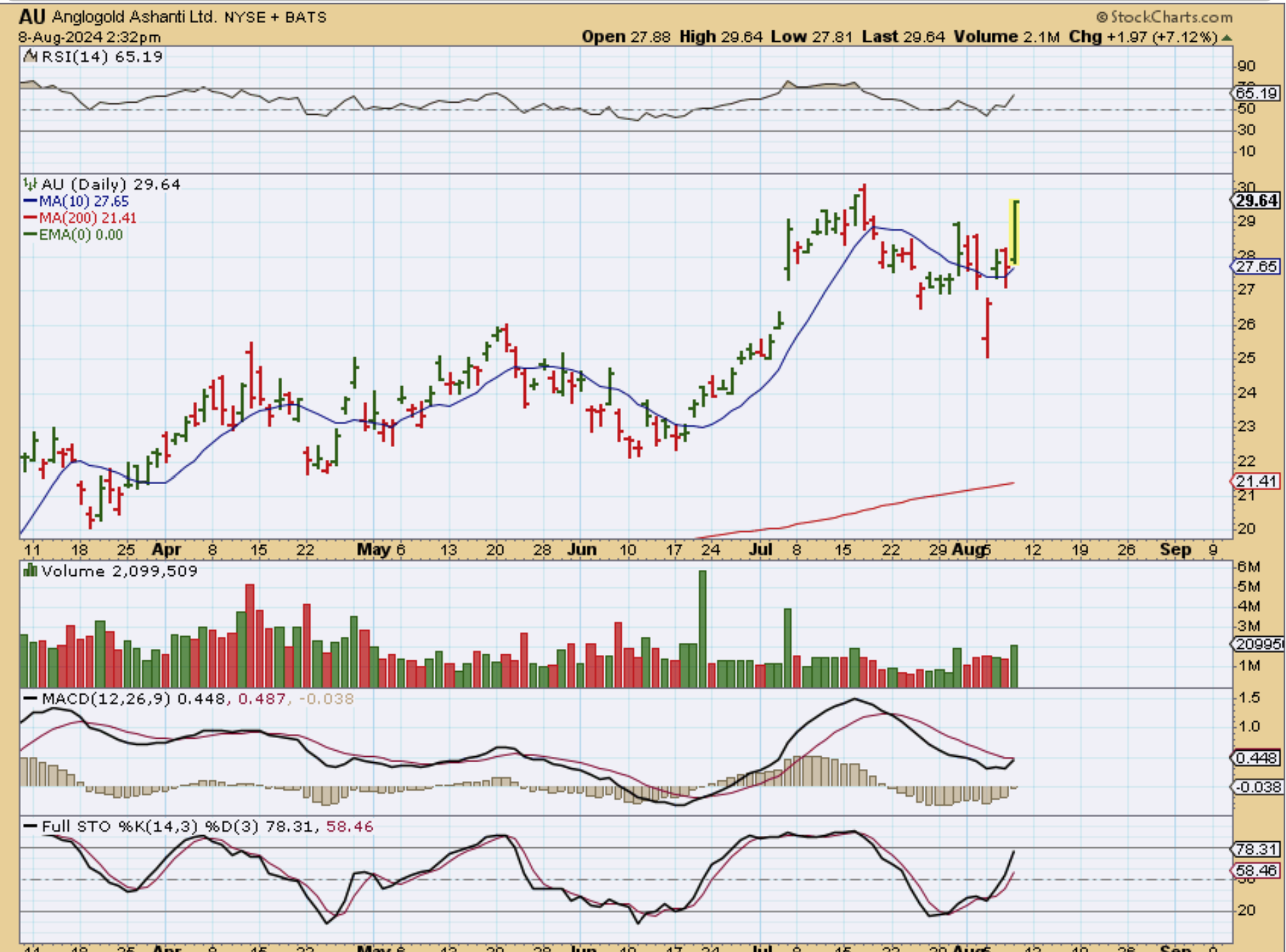Viewport: 1286px width, 952px height.
Task: Click the 8-Aug-2024 2:32pm timestamp
Action: pyautogui.click(x=90, y=37)
